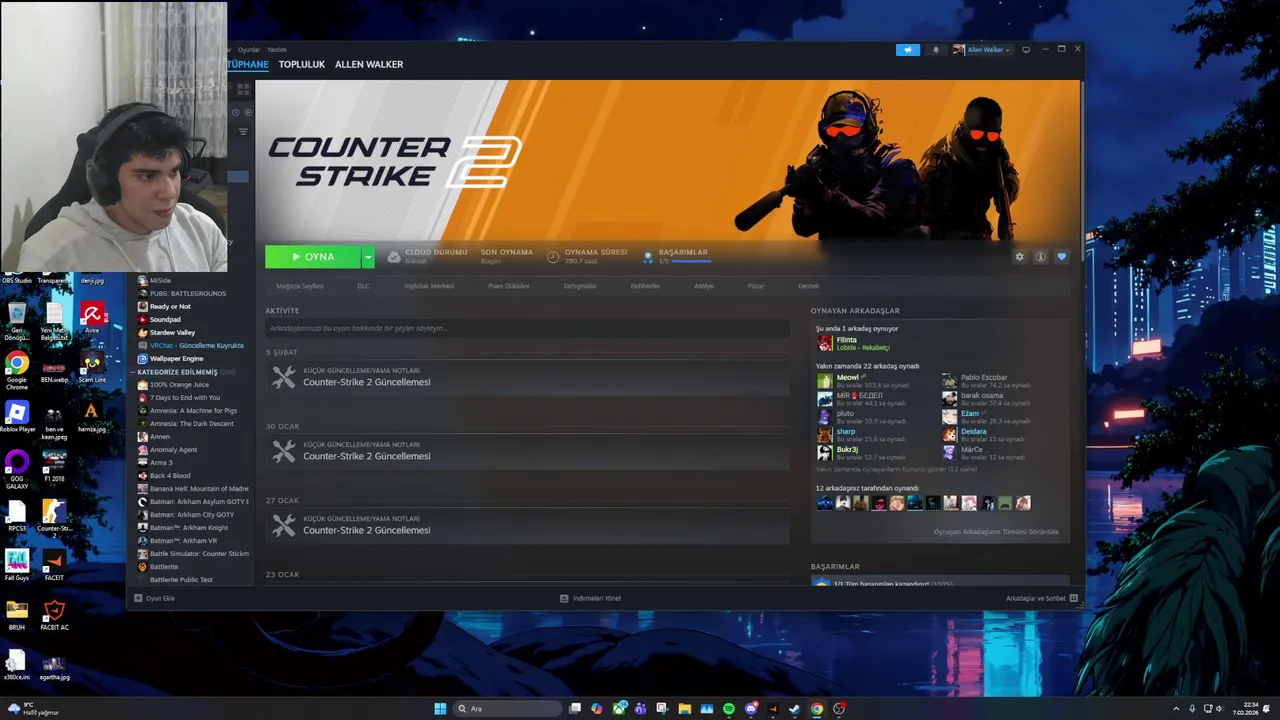Open library filter options icon
The image size is (1280, 720).
click(243, 131)
